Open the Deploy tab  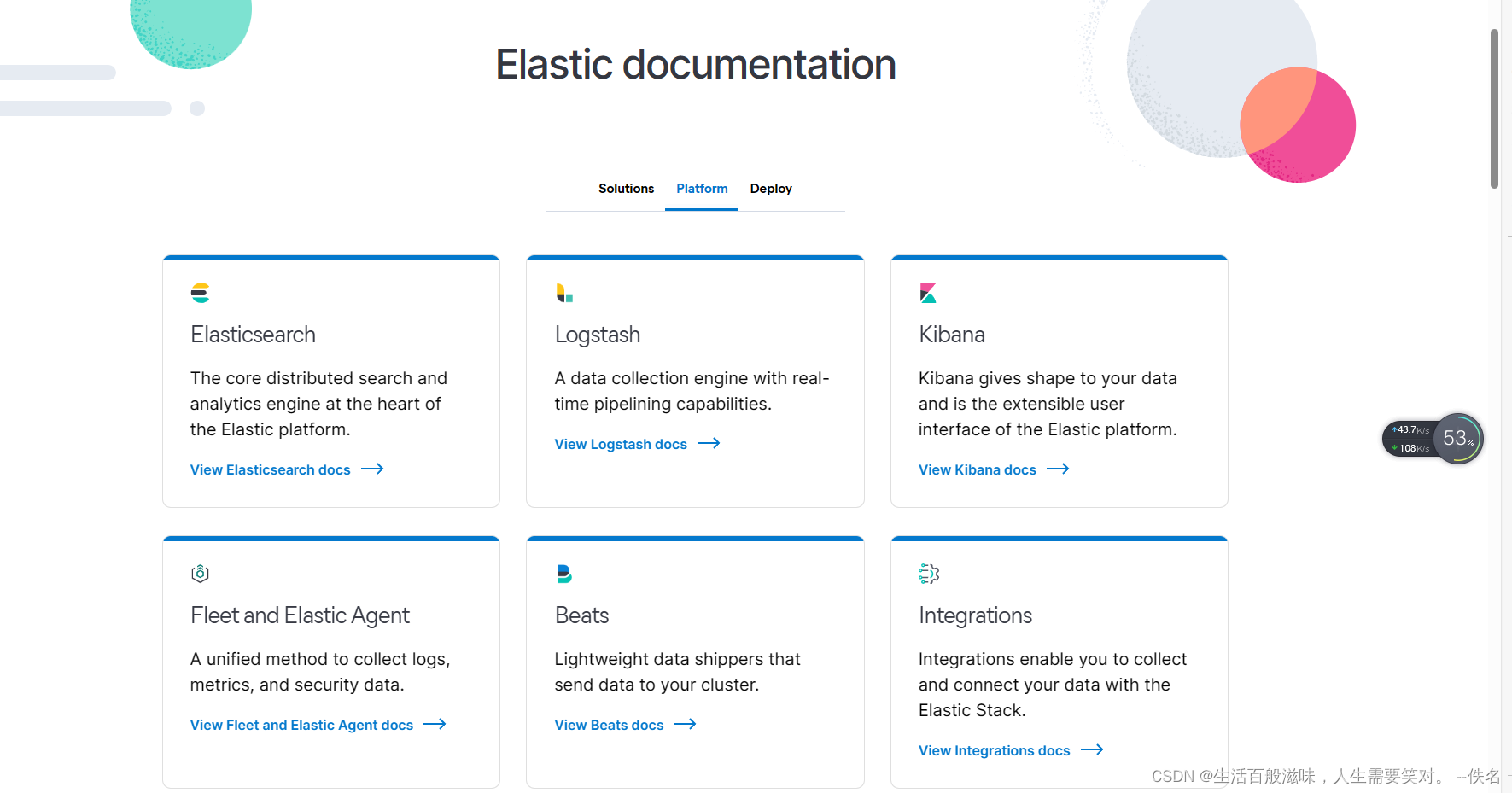[x=771, y=189]
